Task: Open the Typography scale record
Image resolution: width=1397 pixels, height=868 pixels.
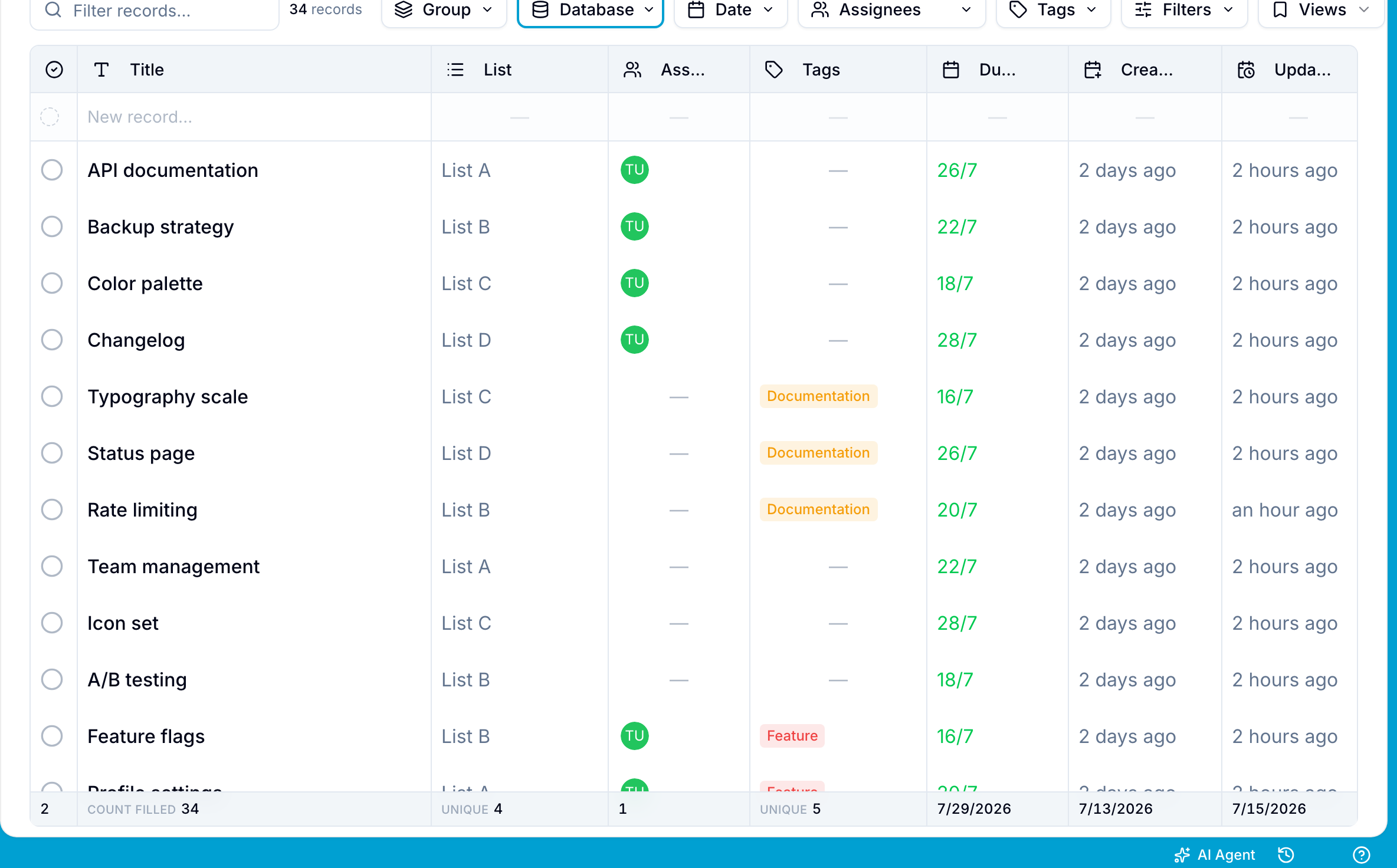Action: coord(168,396)
